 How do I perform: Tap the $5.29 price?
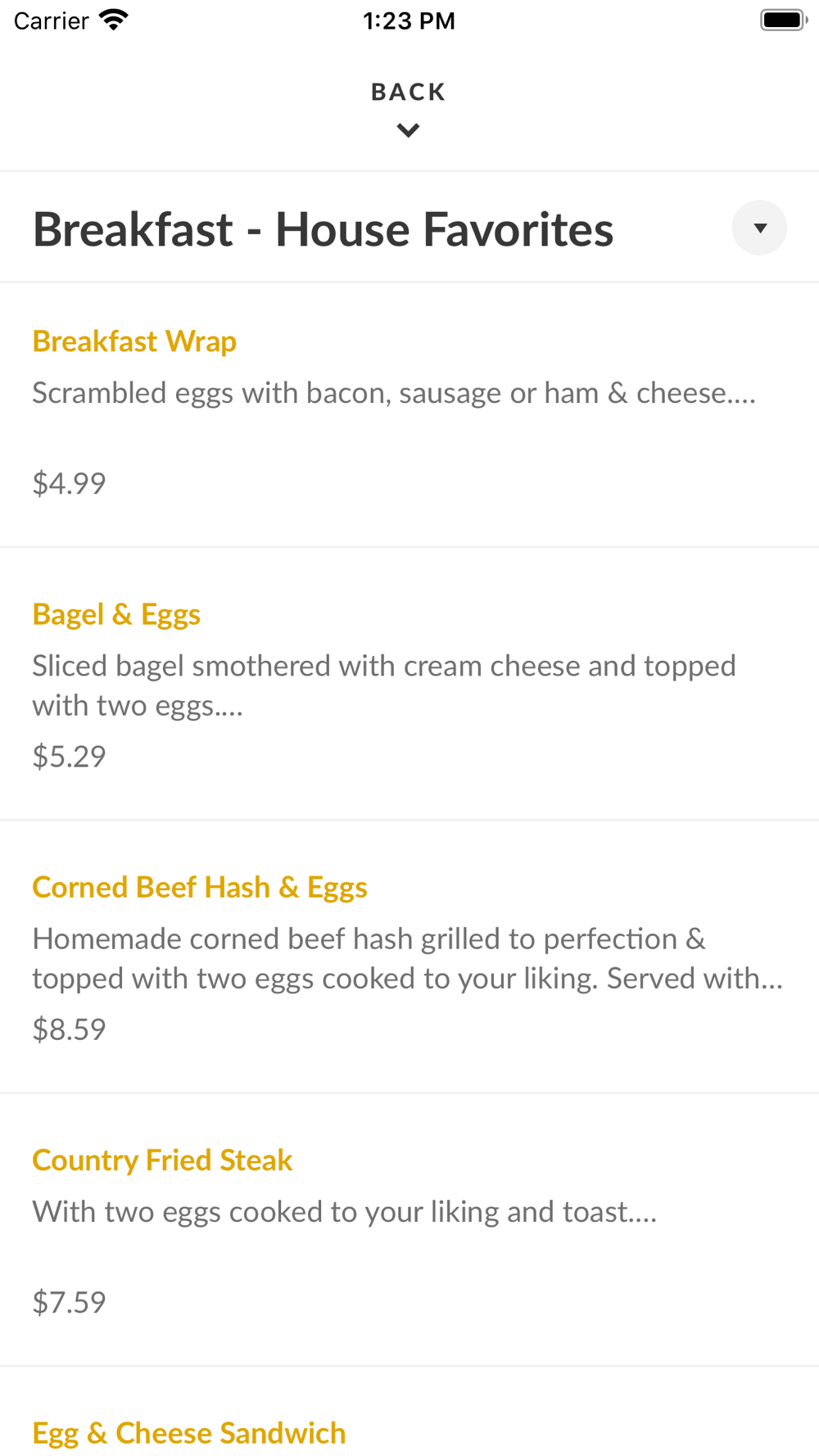[69, 757]
